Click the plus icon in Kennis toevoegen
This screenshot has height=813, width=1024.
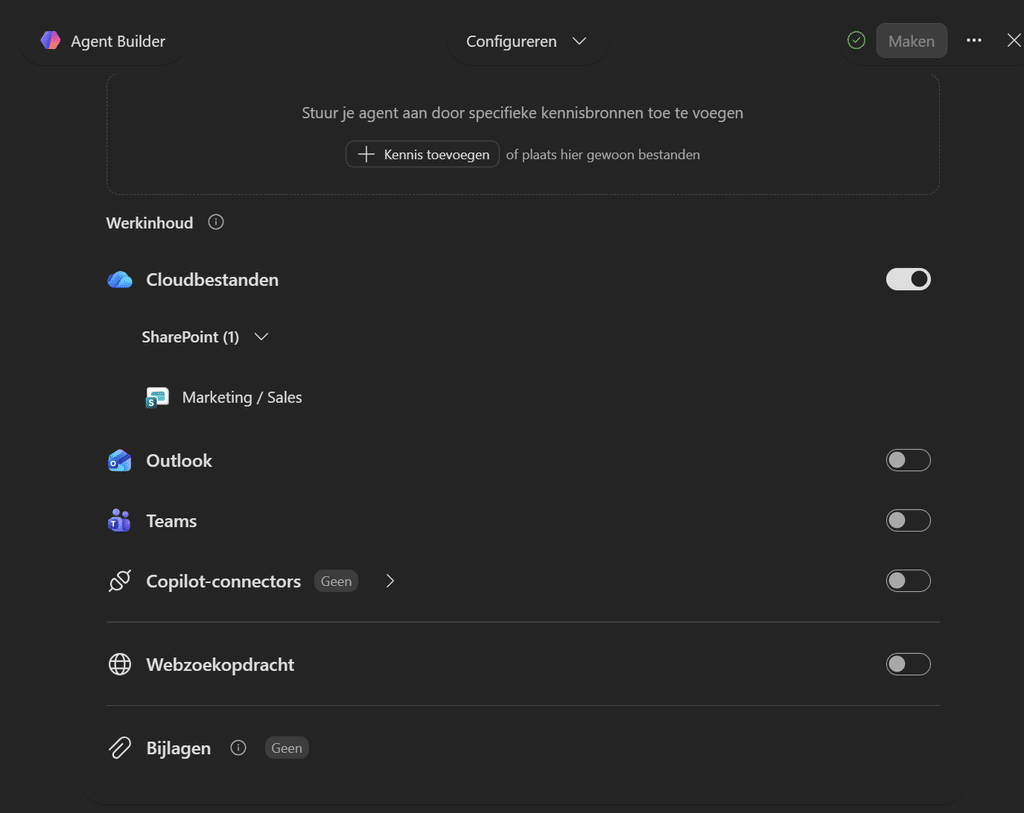[x=366, y=154]
